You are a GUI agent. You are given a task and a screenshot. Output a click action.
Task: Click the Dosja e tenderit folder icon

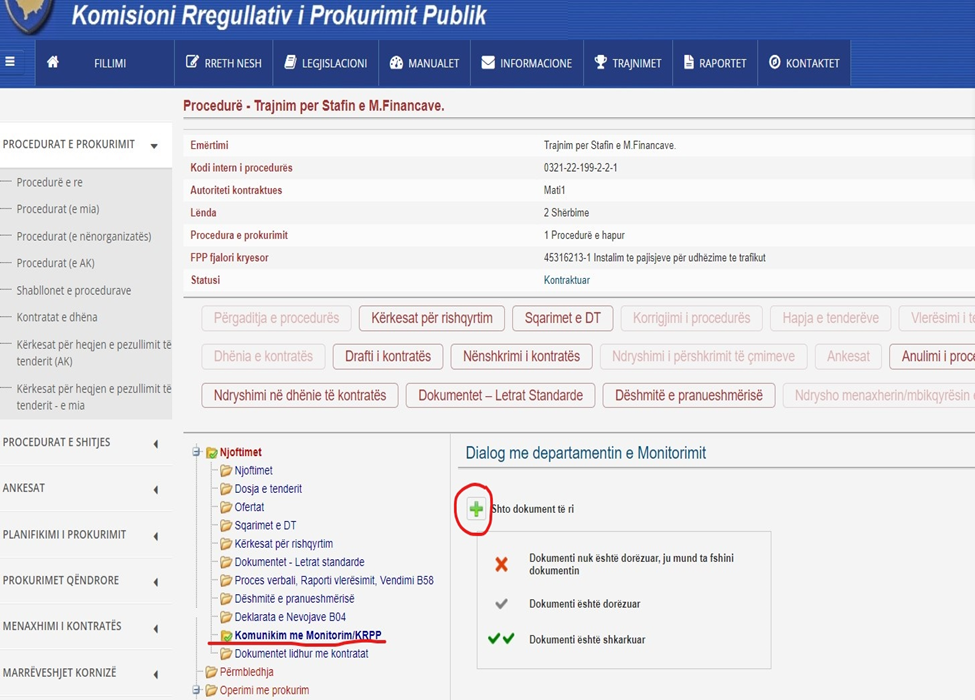(x=226, y=489)
